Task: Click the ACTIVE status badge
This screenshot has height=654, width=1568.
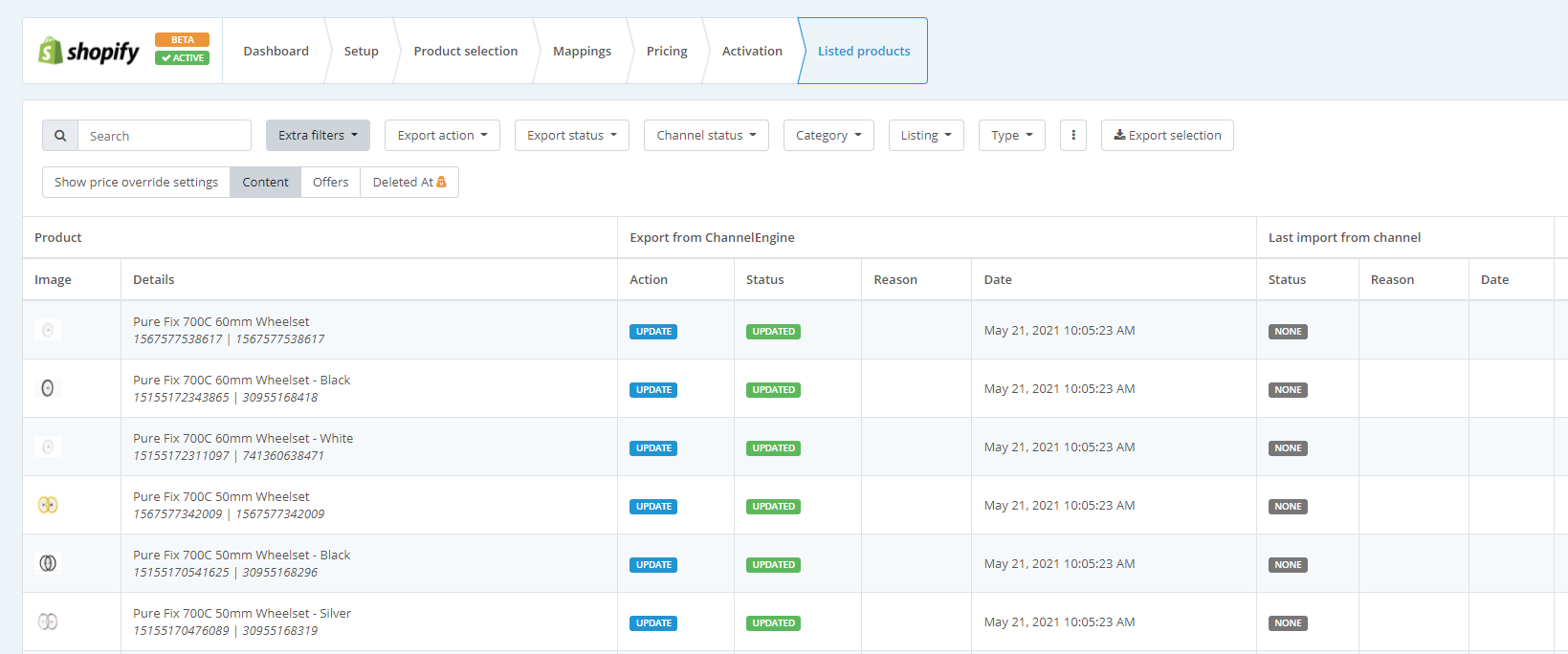Action: [182, 57]
